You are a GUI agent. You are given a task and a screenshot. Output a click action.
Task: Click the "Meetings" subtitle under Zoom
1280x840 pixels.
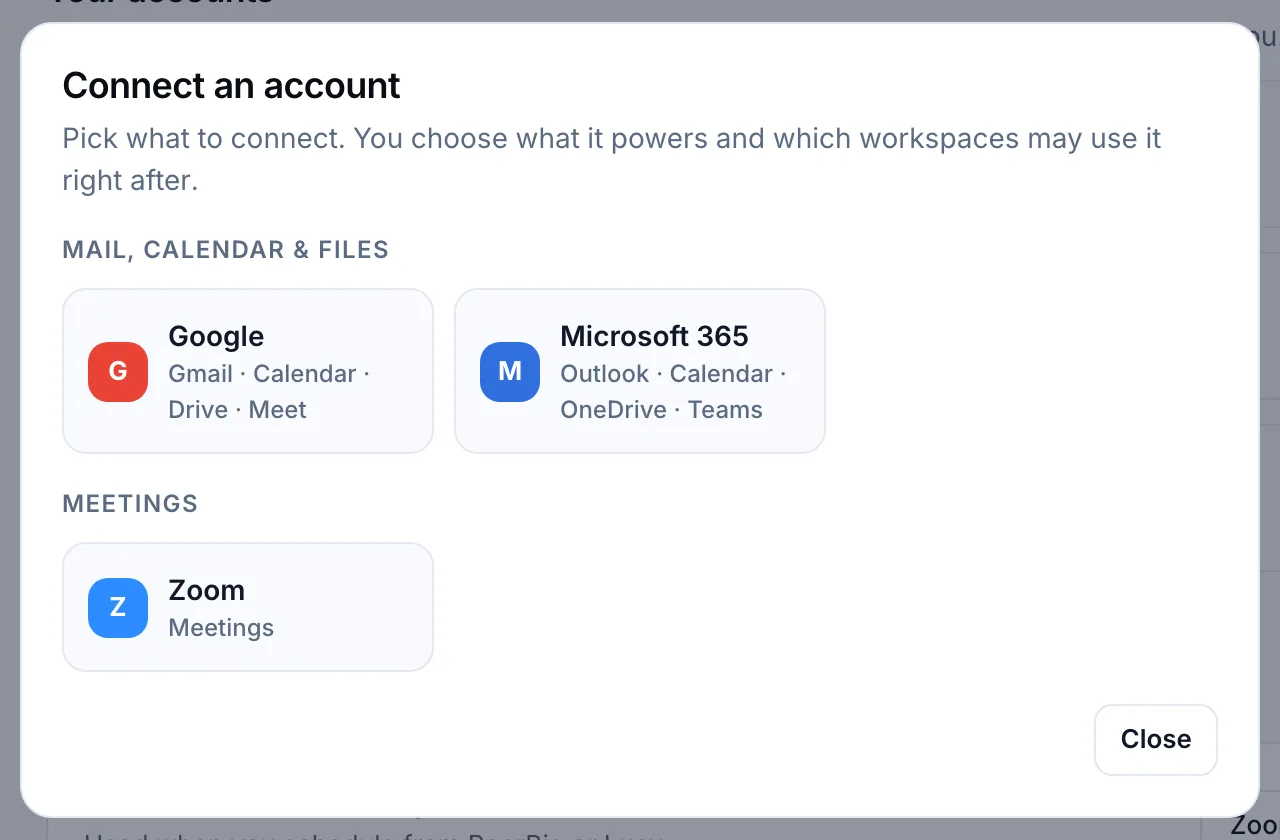(221, 628)
